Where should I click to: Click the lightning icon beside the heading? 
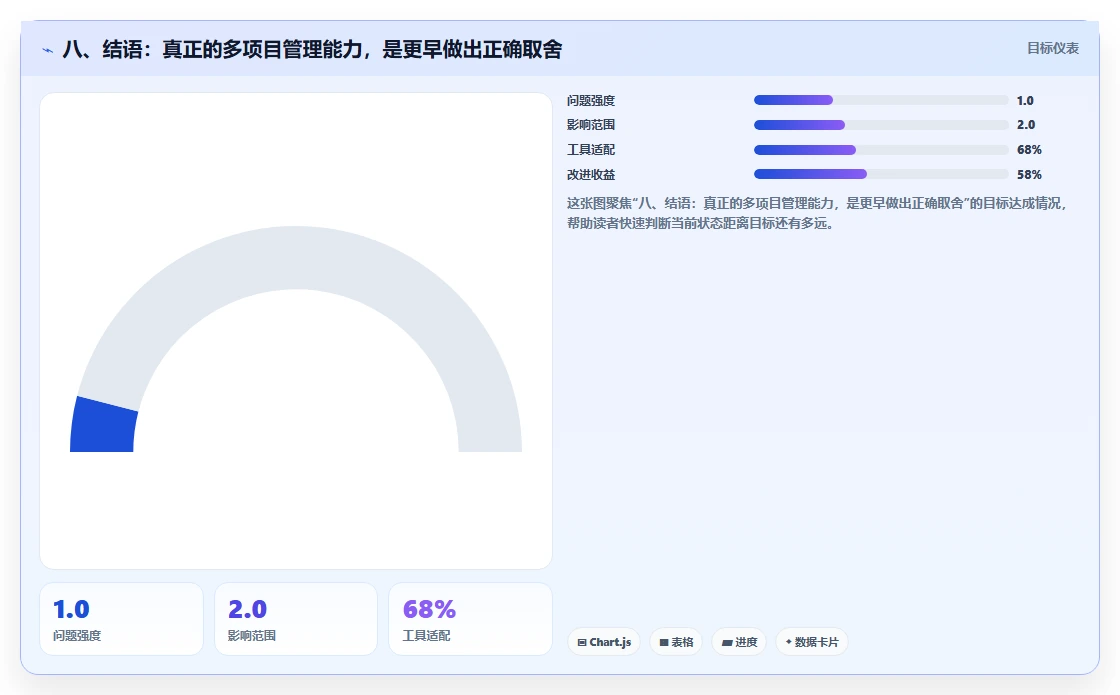tap(48, 50)
